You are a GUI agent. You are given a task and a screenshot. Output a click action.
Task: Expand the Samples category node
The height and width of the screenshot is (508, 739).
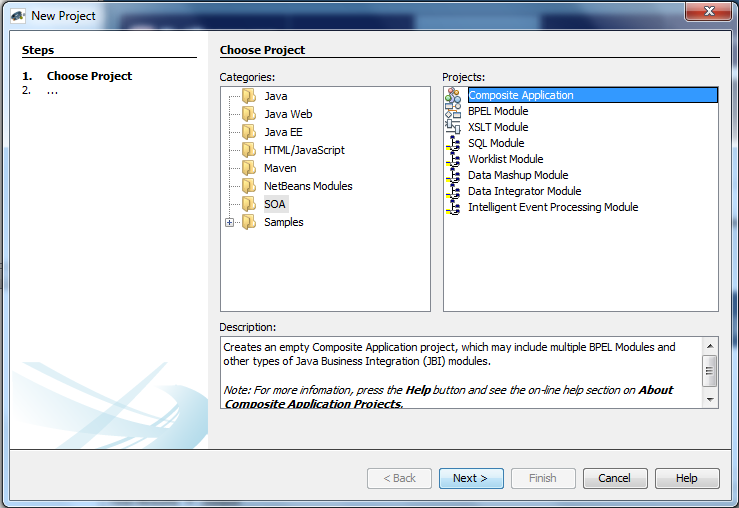pyautogui.click(x=230, y=222)
